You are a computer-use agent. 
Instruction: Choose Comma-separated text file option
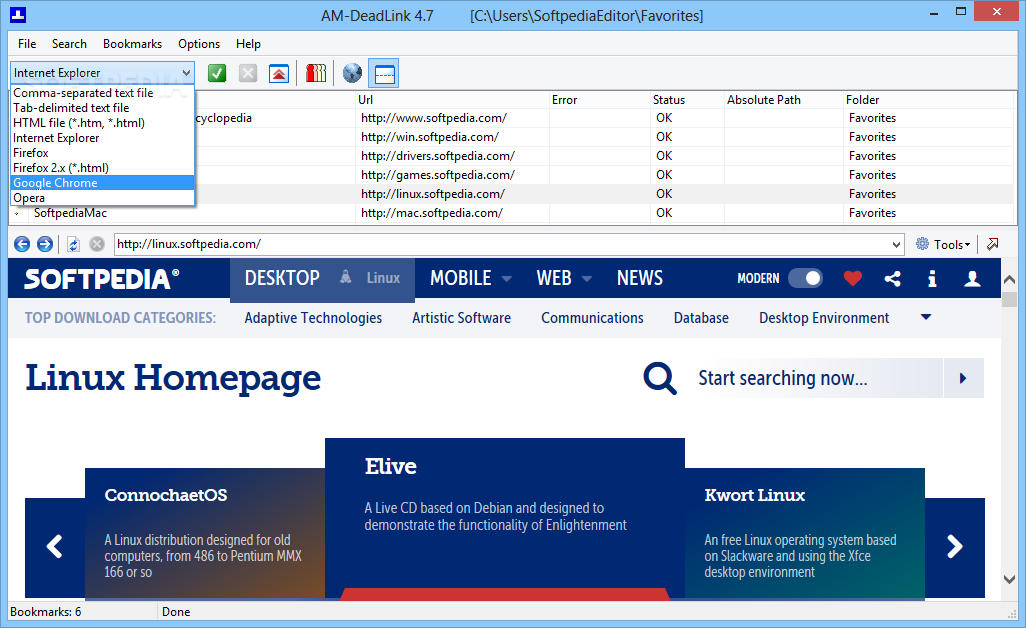(x=102, y=93)
